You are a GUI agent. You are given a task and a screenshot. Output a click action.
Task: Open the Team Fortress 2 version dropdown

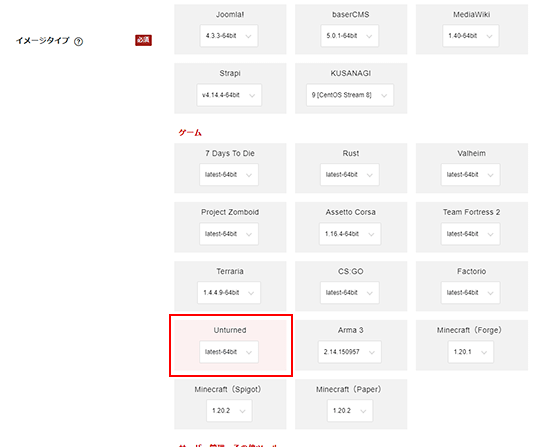point(471,234)
